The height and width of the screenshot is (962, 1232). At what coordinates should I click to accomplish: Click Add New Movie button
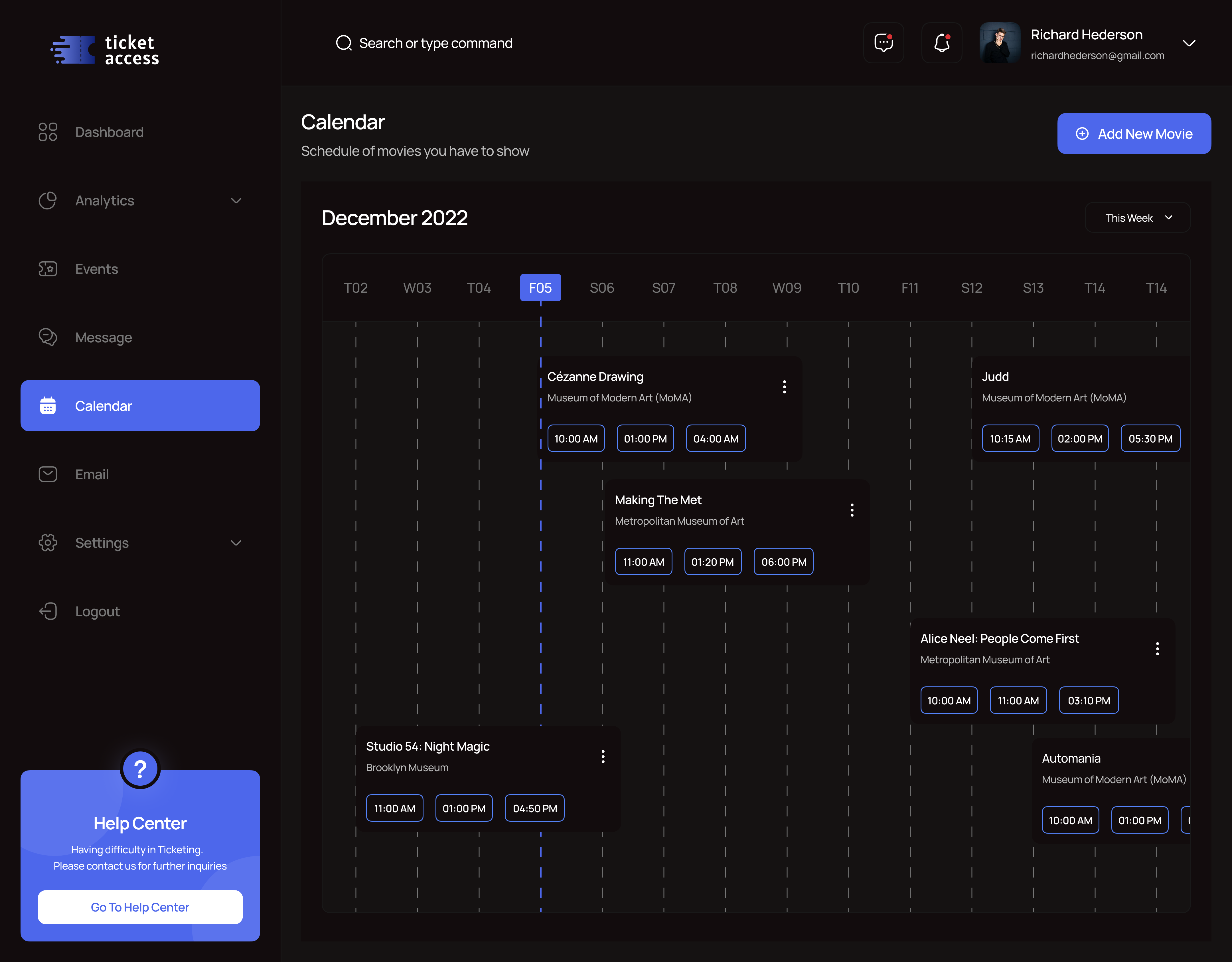1134,134
